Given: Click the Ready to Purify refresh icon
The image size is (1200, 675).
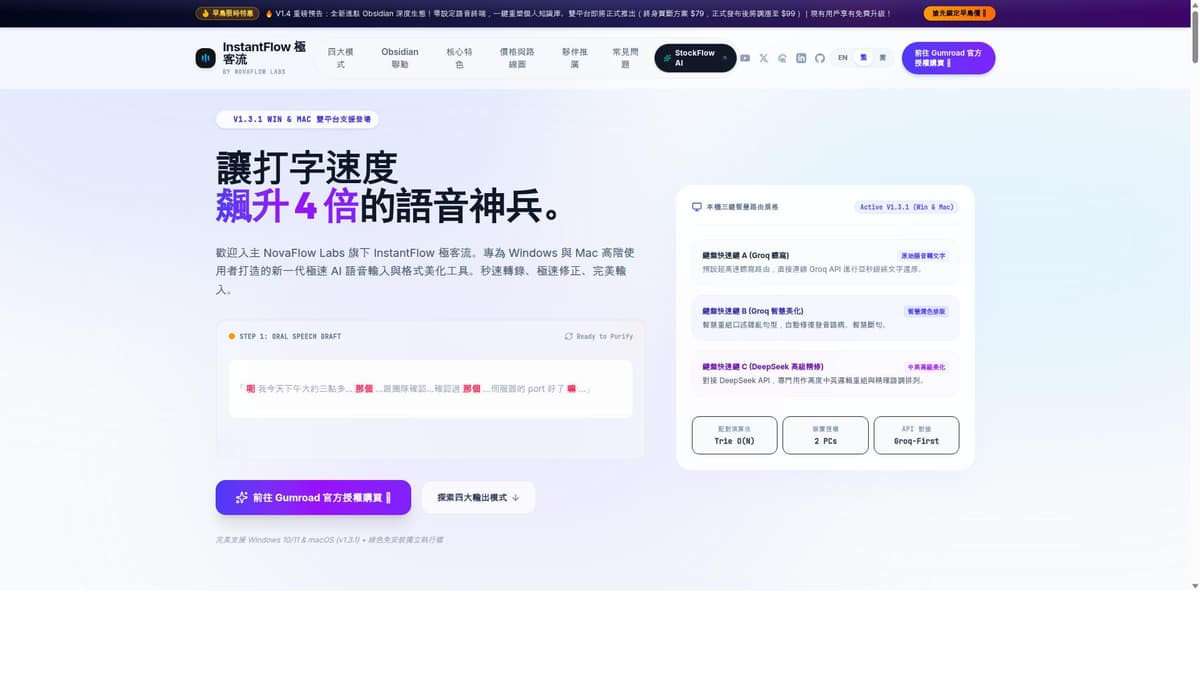Looking at the screenshot, I should coord(569,336).
